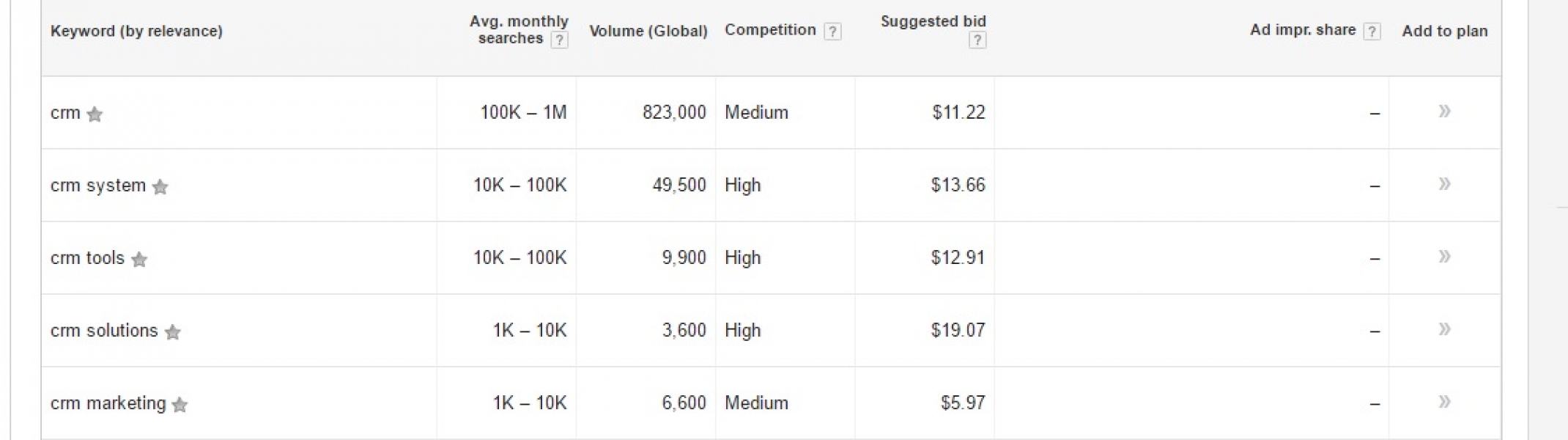
Task: Open help for Avg. monthly searches
Action: (x=559, y=40)
